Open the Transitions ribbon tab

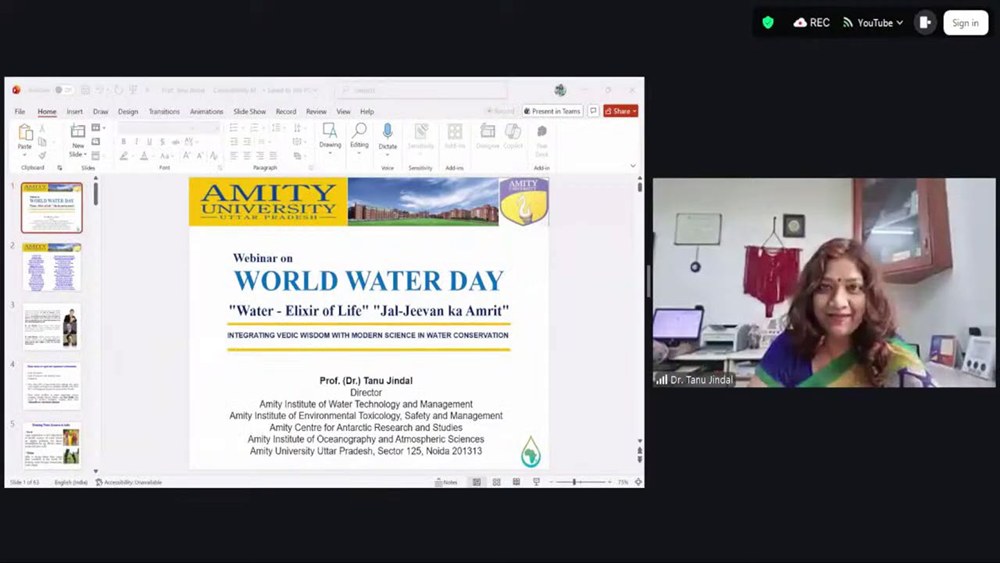pos(164,112)
